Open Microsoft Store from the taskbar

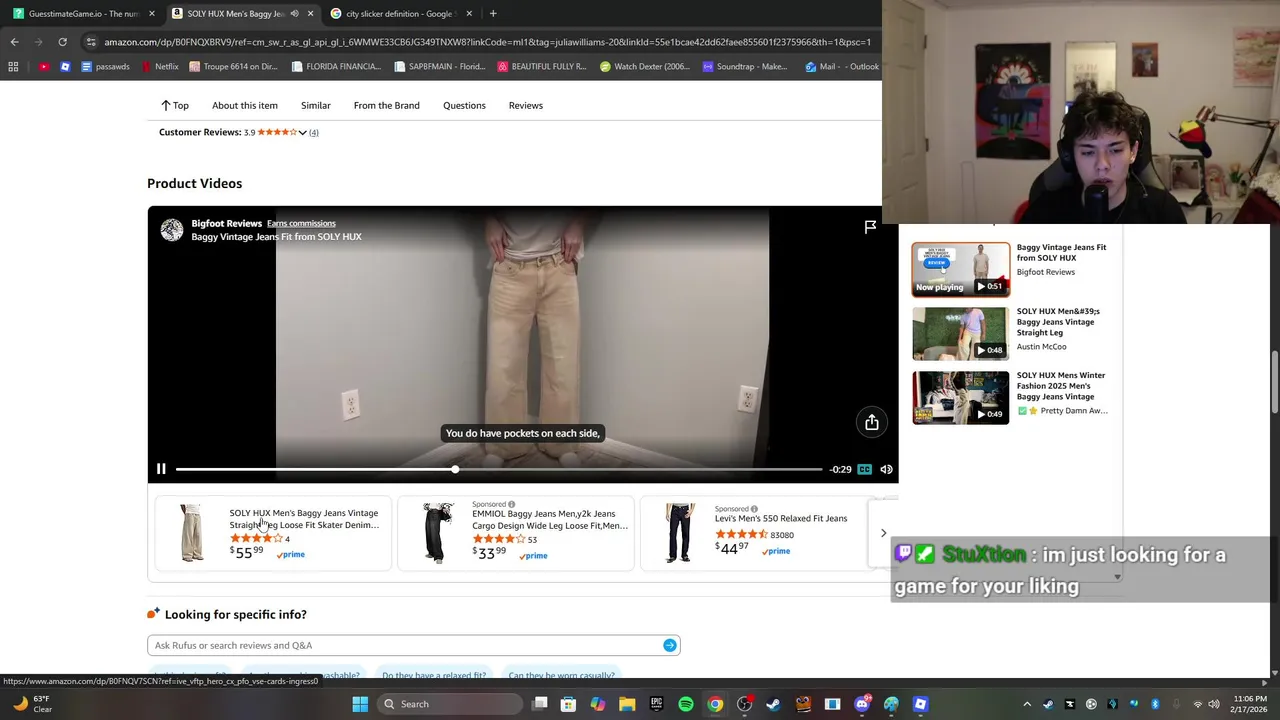click(x=568, y=704)
